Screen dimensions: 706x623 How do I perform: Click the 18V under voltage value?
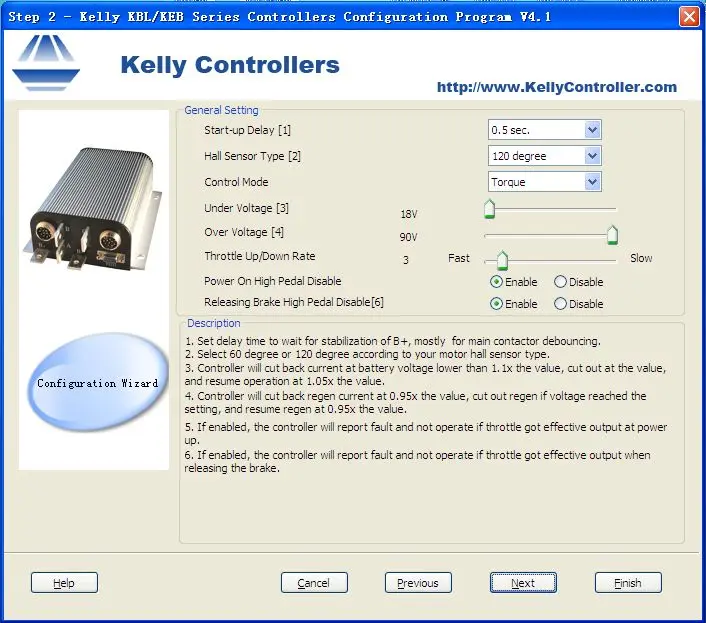409,214
